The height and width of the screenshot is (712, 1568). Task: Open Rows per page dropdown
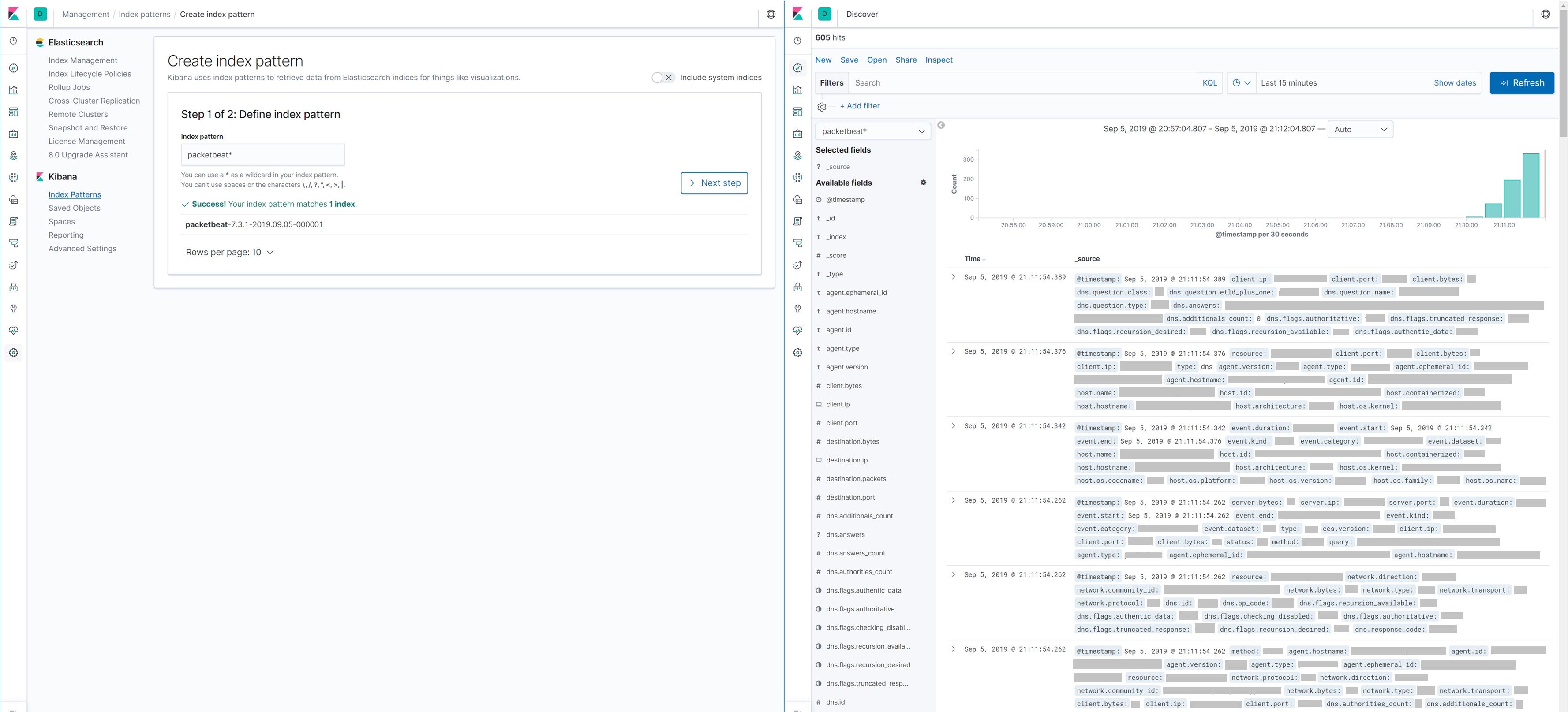click(x=229, y=252)
